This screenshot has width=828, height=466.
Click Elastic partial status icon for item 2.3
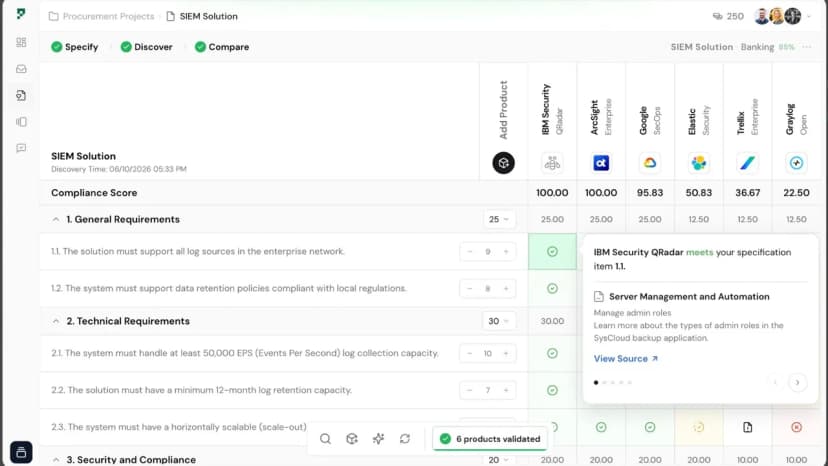coord(699,427)
